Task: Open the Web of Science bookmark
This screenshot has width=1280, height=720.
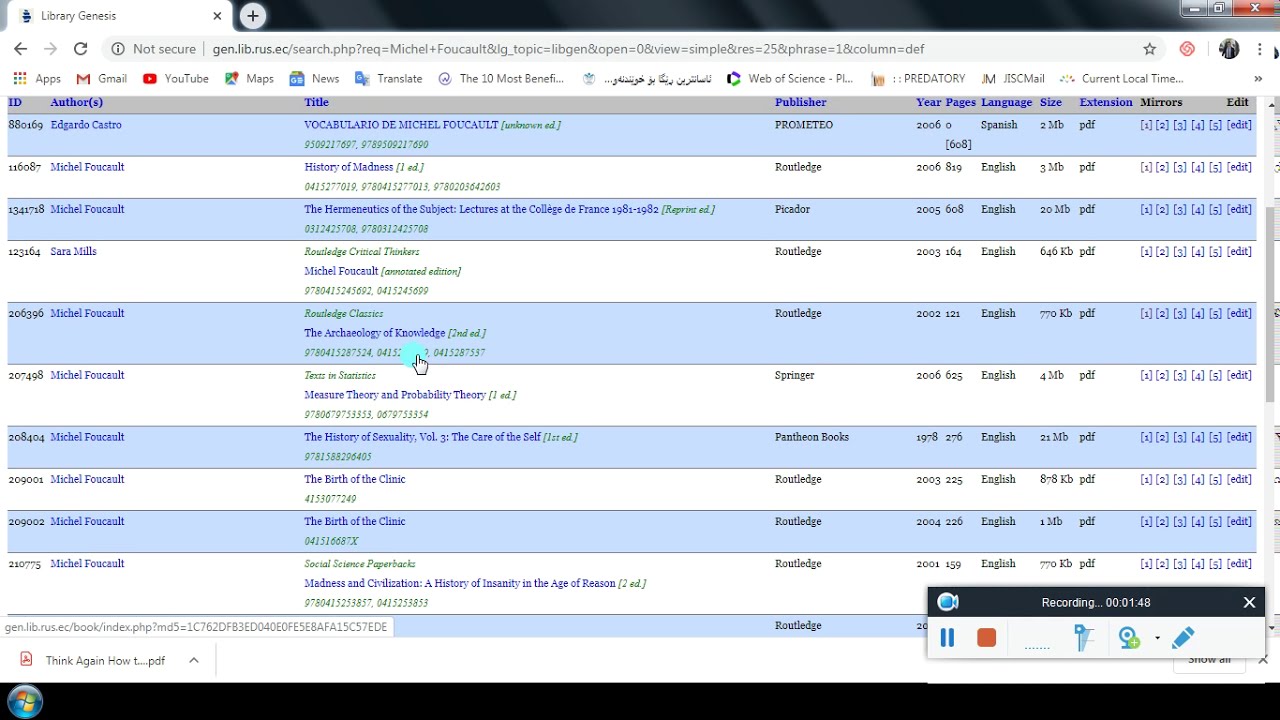Action: pos(790,78)
